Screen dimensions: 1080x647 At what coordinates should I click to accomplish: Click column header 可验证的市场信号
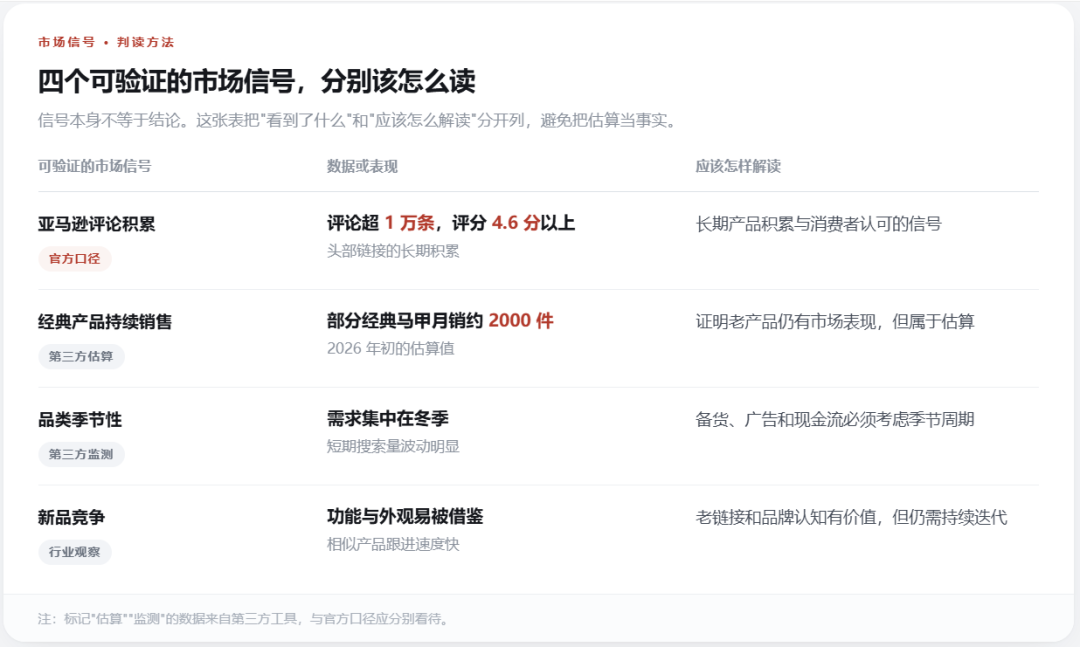pos(94,166)
